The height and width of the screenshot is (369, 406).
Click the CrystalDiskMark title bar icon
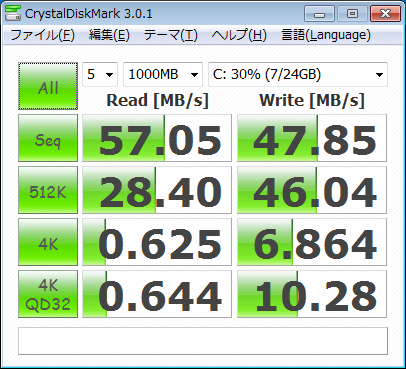coord(13,13)
